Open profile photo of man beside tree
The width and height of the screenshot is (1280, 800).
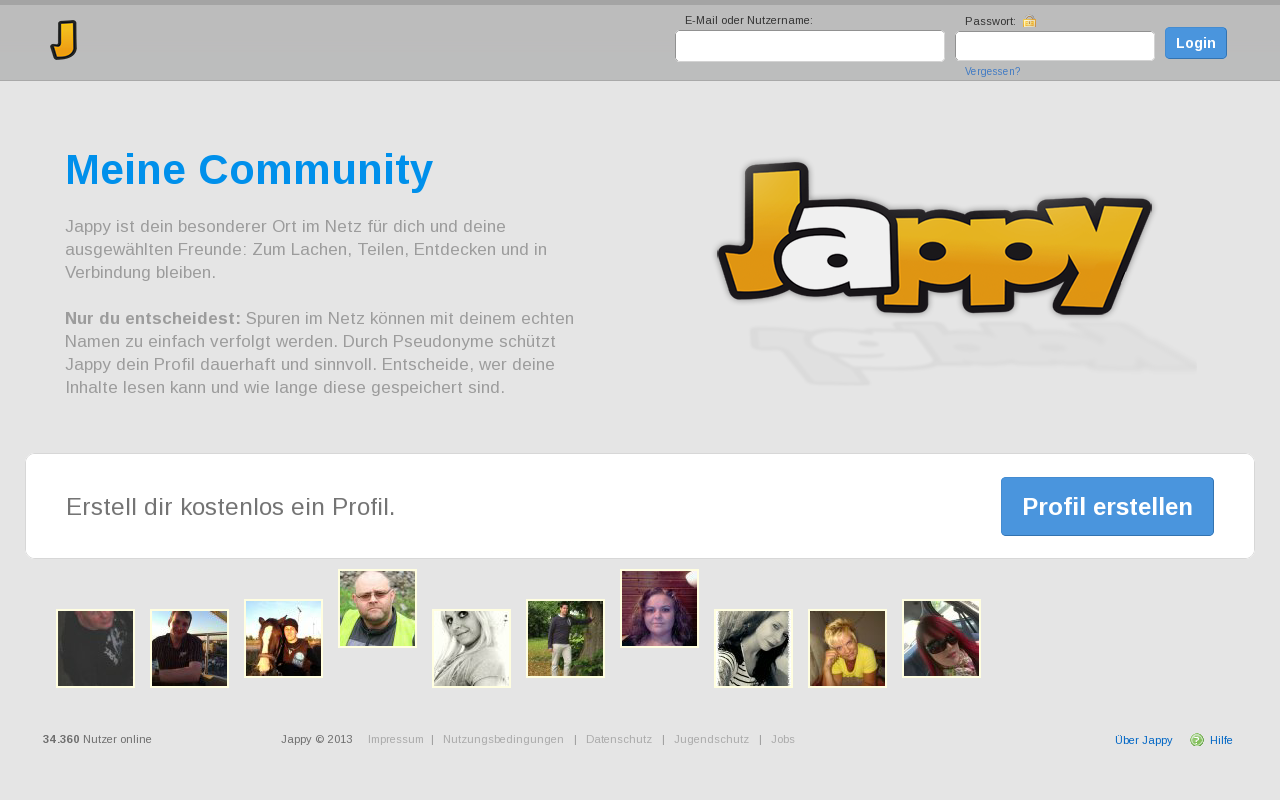pos(565,639)
